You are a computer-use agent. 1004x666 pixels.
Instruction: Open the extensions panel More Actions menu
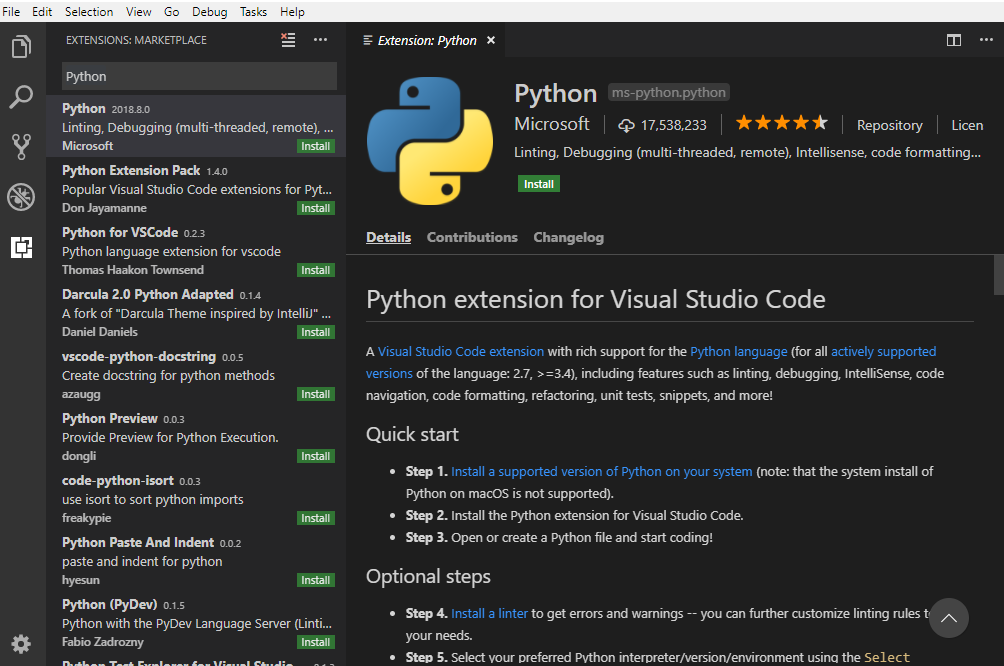tap(320, 40)
